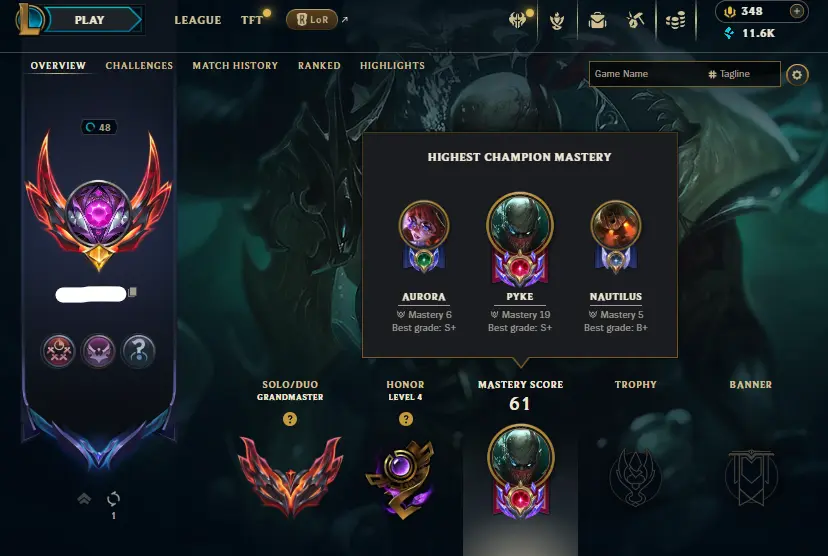Click the PLAY button

(x=90, y=20)
